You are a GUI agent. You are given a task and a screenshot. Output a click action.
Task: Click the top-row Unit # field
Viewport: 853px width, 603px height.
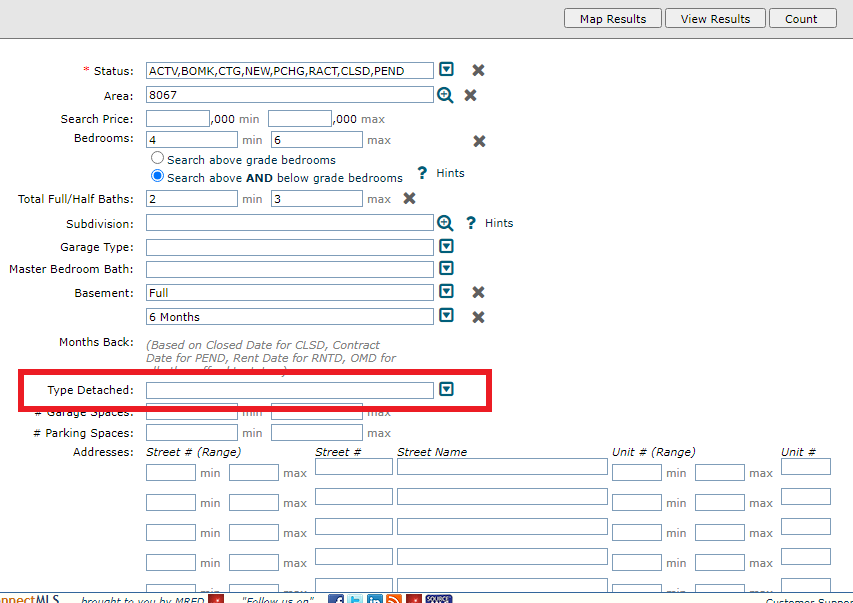806,466
